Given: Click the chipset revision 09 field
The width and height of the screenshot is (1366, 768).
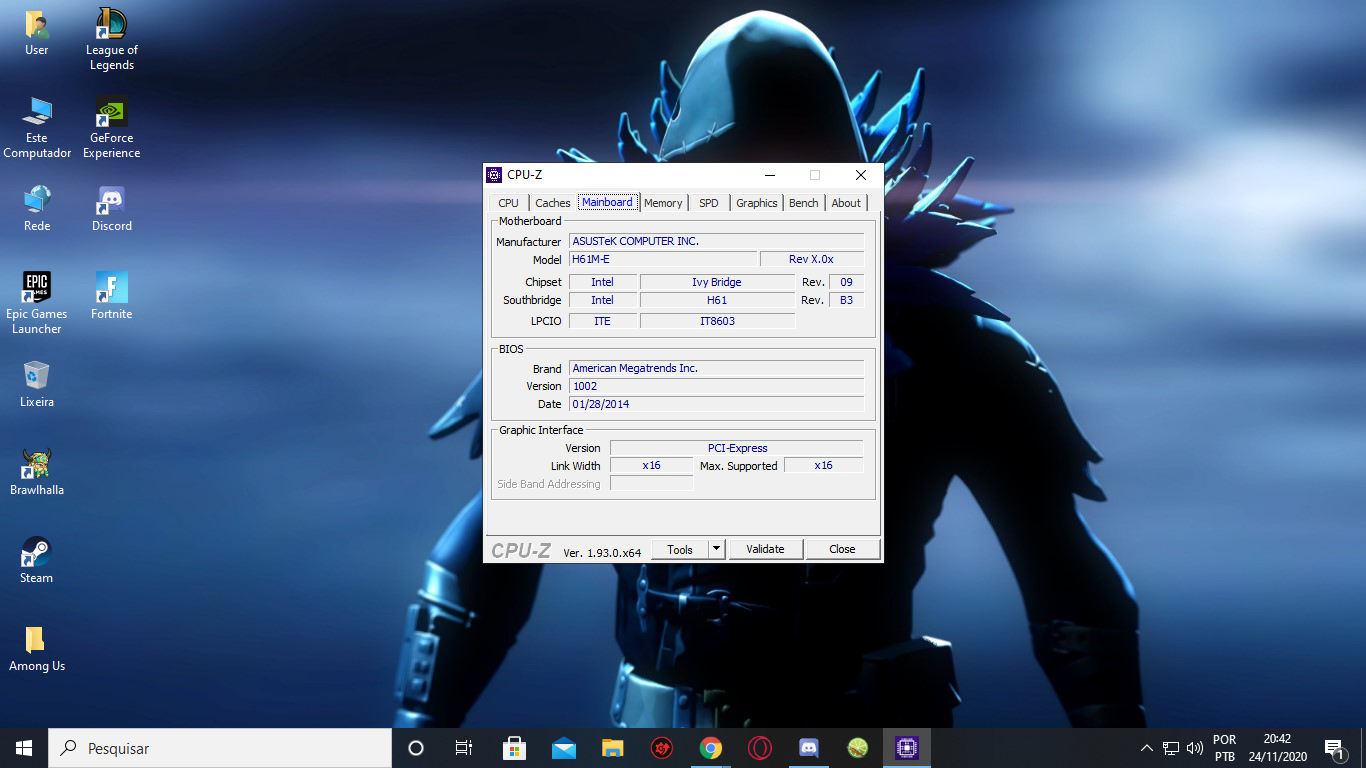Looking at the screenshot, I should pos(846,282).
